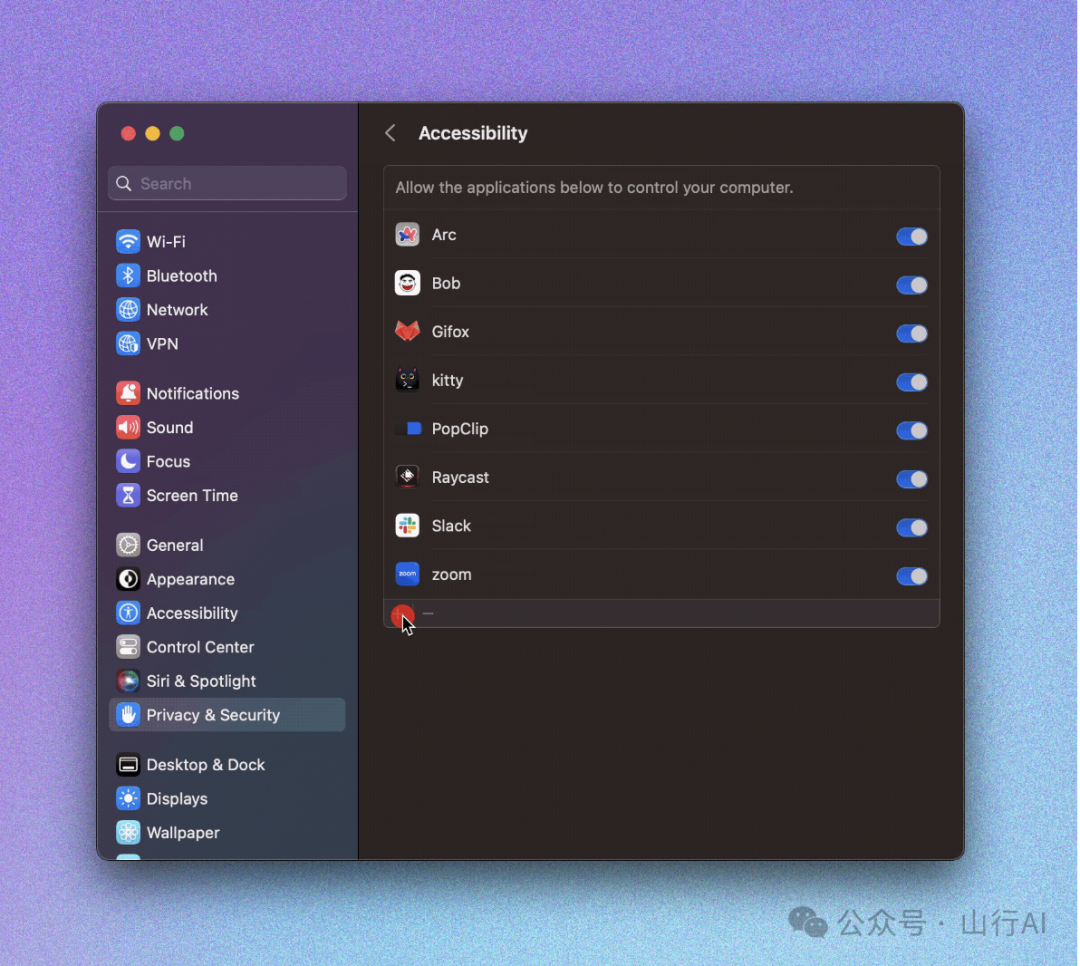
Task: Open the Notifications bell icon
Action: click(128, 393)
